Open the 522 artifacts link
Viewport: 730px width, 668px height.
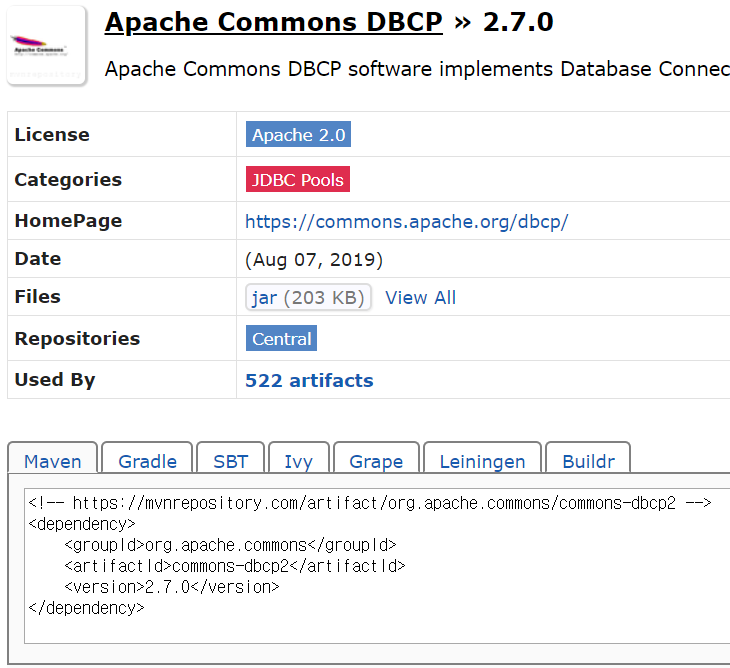point(309,380)
